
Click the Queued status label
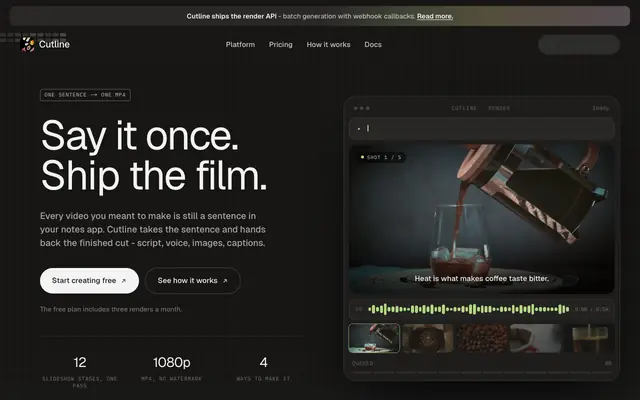tap(362, 363)
